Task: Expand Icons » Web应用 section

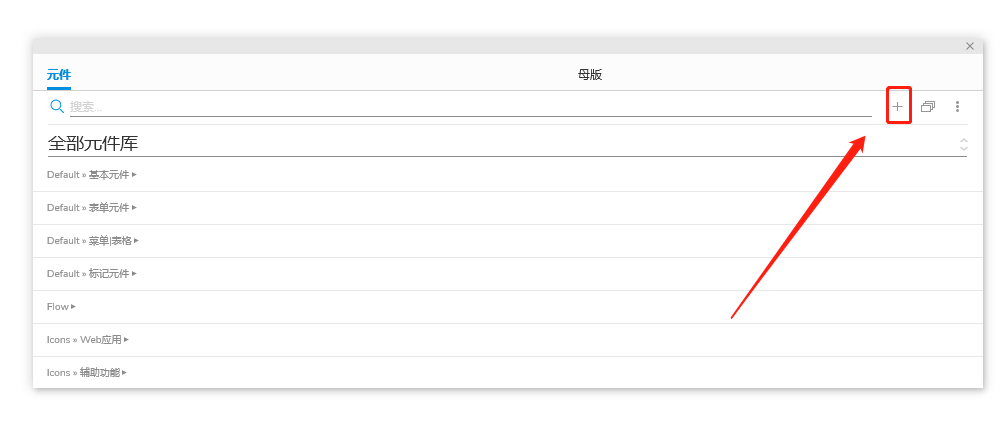Action: [87, 340]
